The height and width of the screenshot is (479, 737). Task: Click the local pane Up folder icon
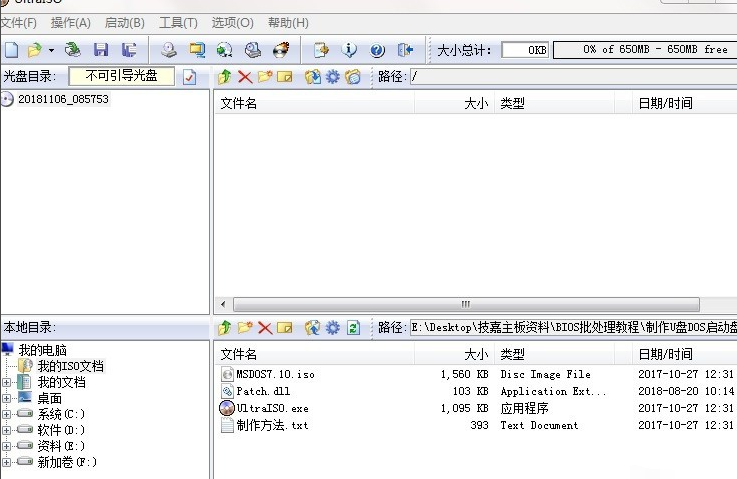coord(225,328)
